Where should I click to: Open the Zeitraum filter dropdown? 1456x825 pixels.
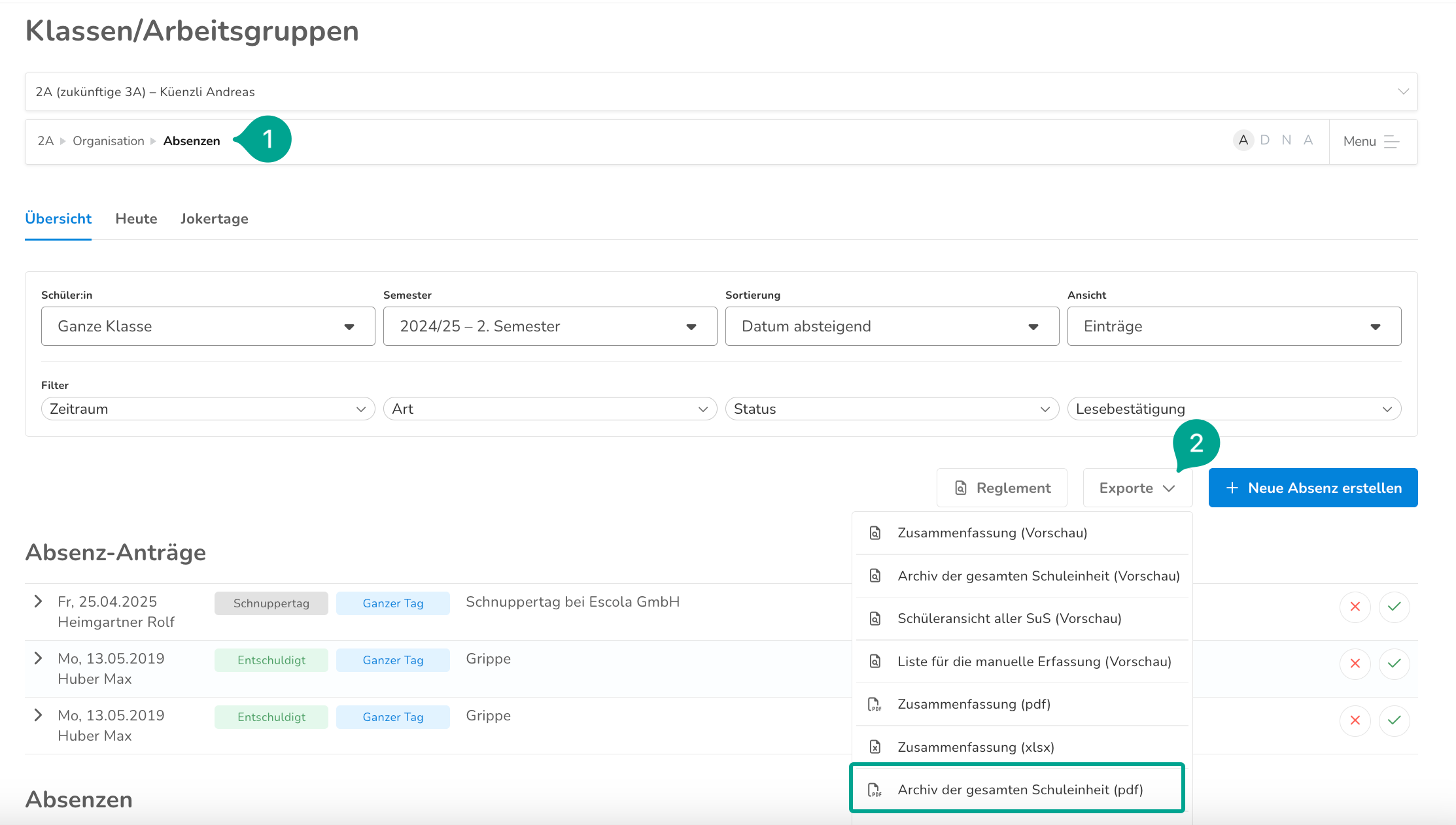pos(207,409)
